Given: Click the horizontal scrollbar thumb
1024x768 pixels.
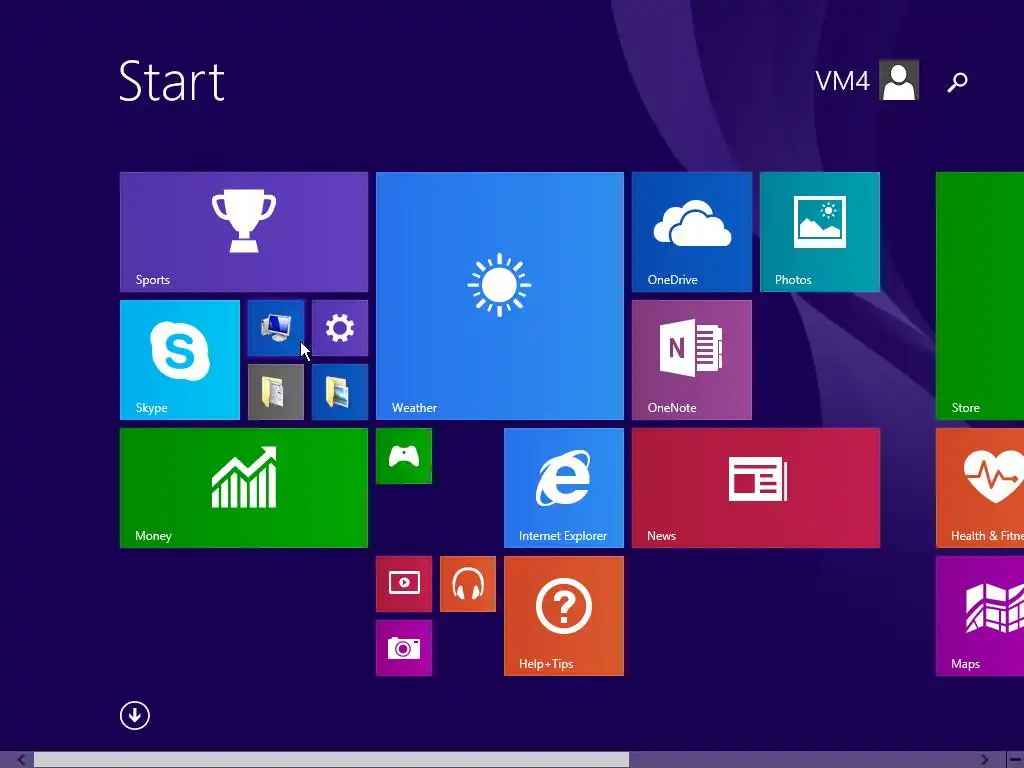Looking at the screenshot, I should 331,760.
